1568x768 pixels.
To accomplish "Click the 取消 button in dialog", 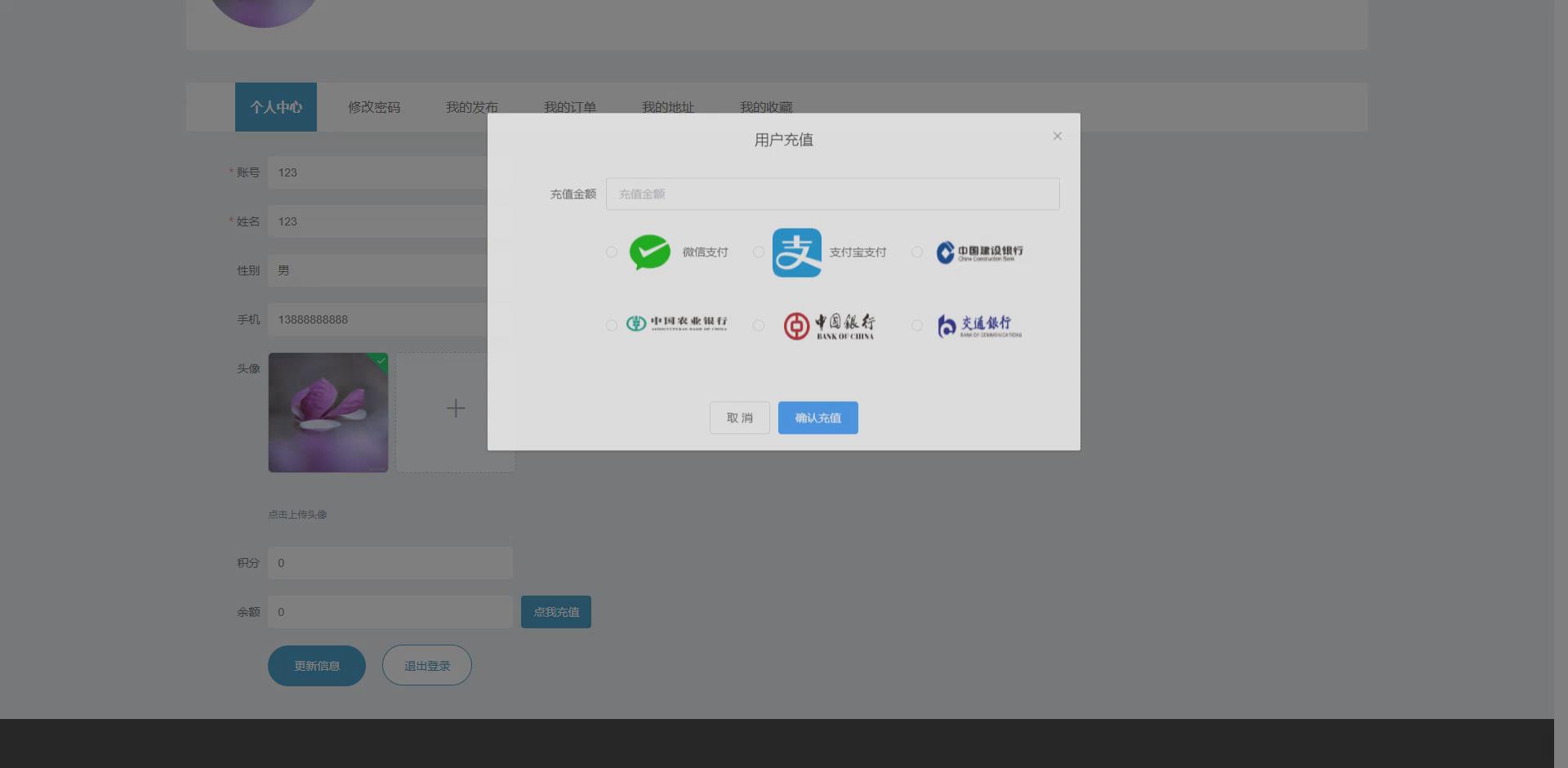I will (740, 417).
